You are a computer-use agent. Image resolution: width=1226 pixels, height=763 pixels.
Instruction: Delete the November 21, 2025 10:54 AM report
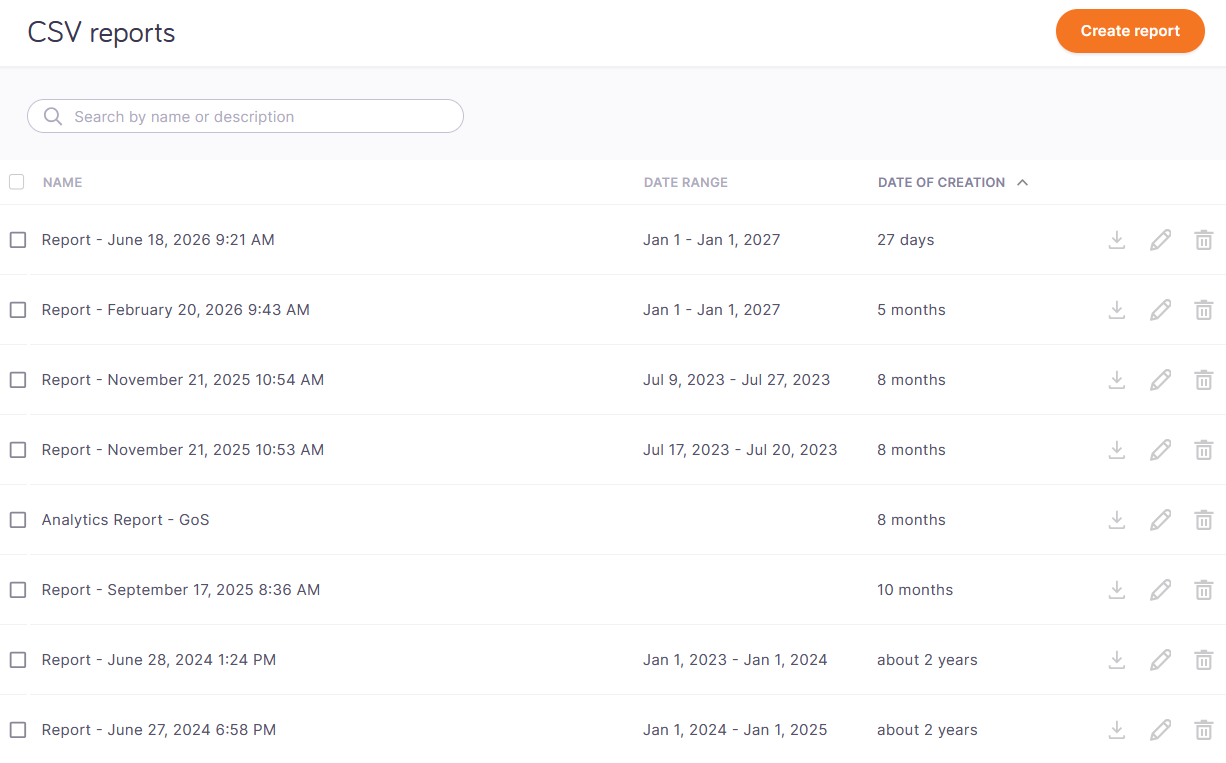tap(1204, 380)
